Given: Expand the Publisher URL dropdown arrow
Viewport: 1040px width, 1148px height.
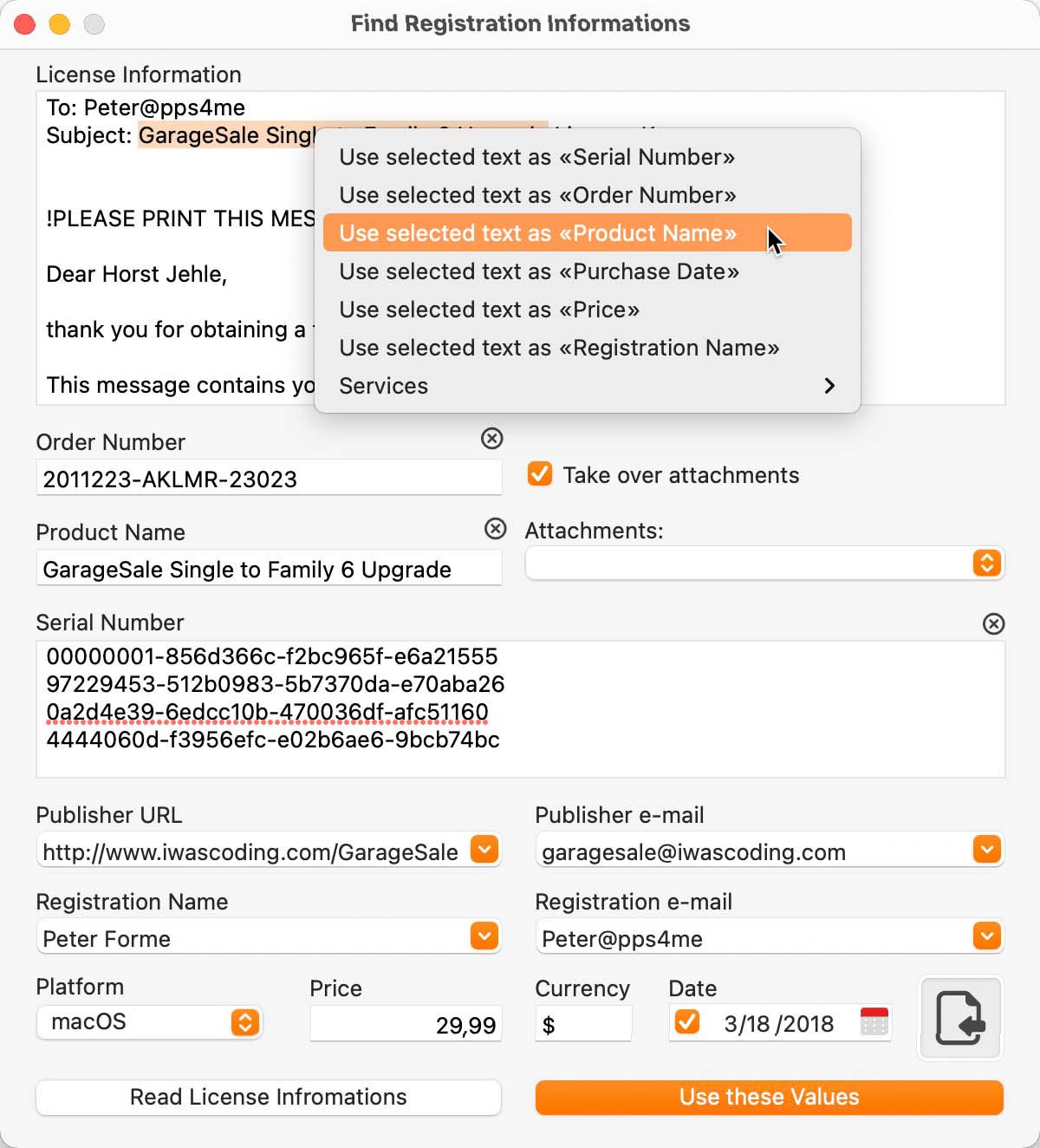Looking at the screenshot, I should [x=484, y=850].
